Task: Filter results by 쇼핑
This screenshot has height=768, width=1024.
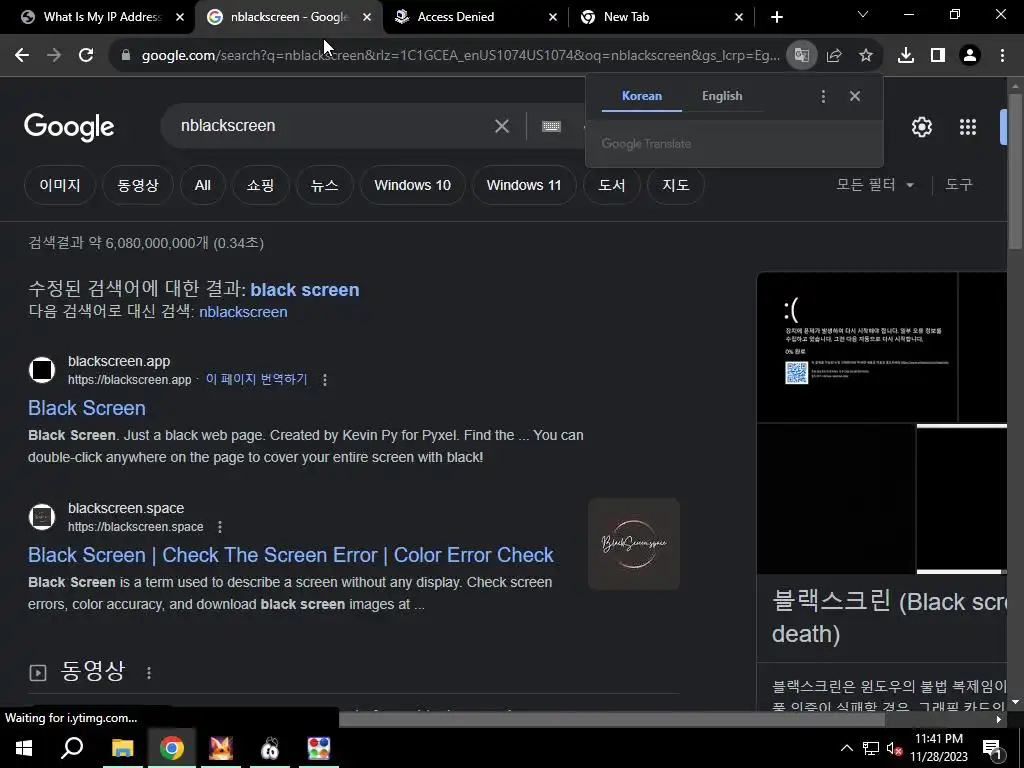Action: pos(260,185)
